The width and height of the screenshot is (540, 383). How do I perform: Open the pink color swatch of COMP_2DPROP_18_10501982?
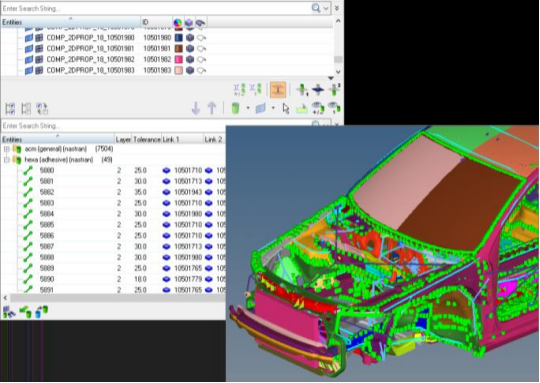178,59
